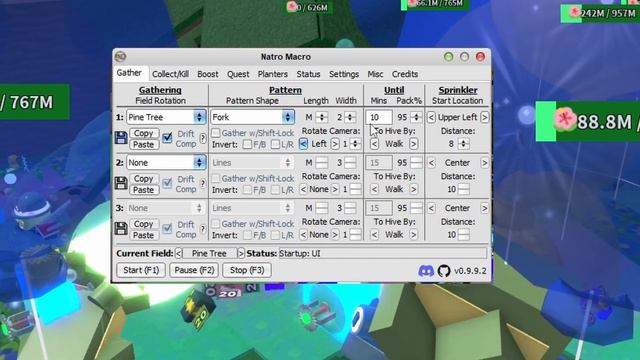Adjust row 1 pattern length M stepper
640x360 pixels.
(322, 117)
